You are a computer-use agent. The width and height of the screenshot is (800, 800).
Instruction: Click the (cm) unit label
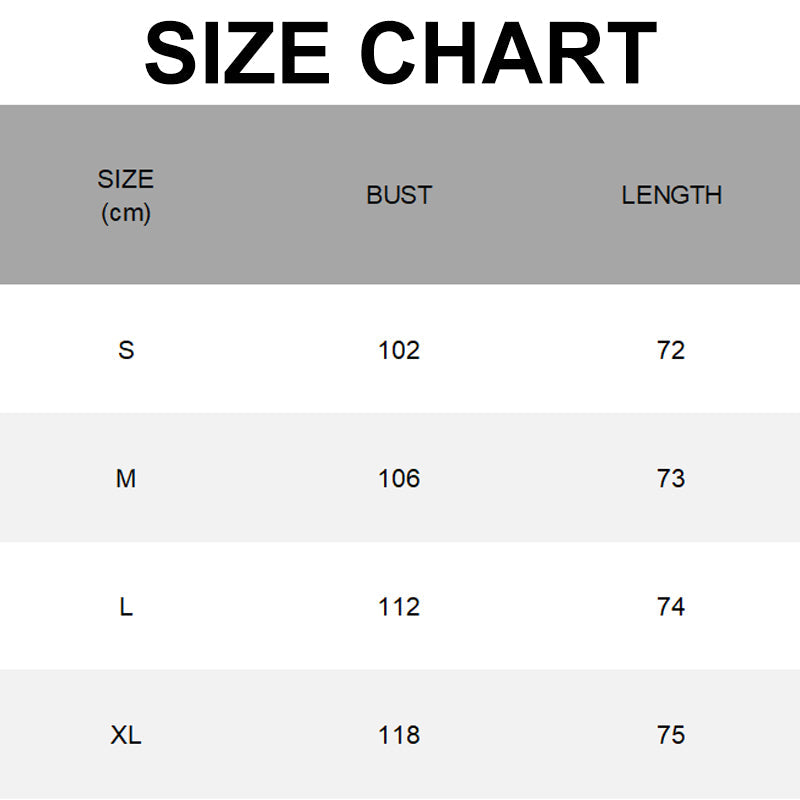click(x=126, y=212)
